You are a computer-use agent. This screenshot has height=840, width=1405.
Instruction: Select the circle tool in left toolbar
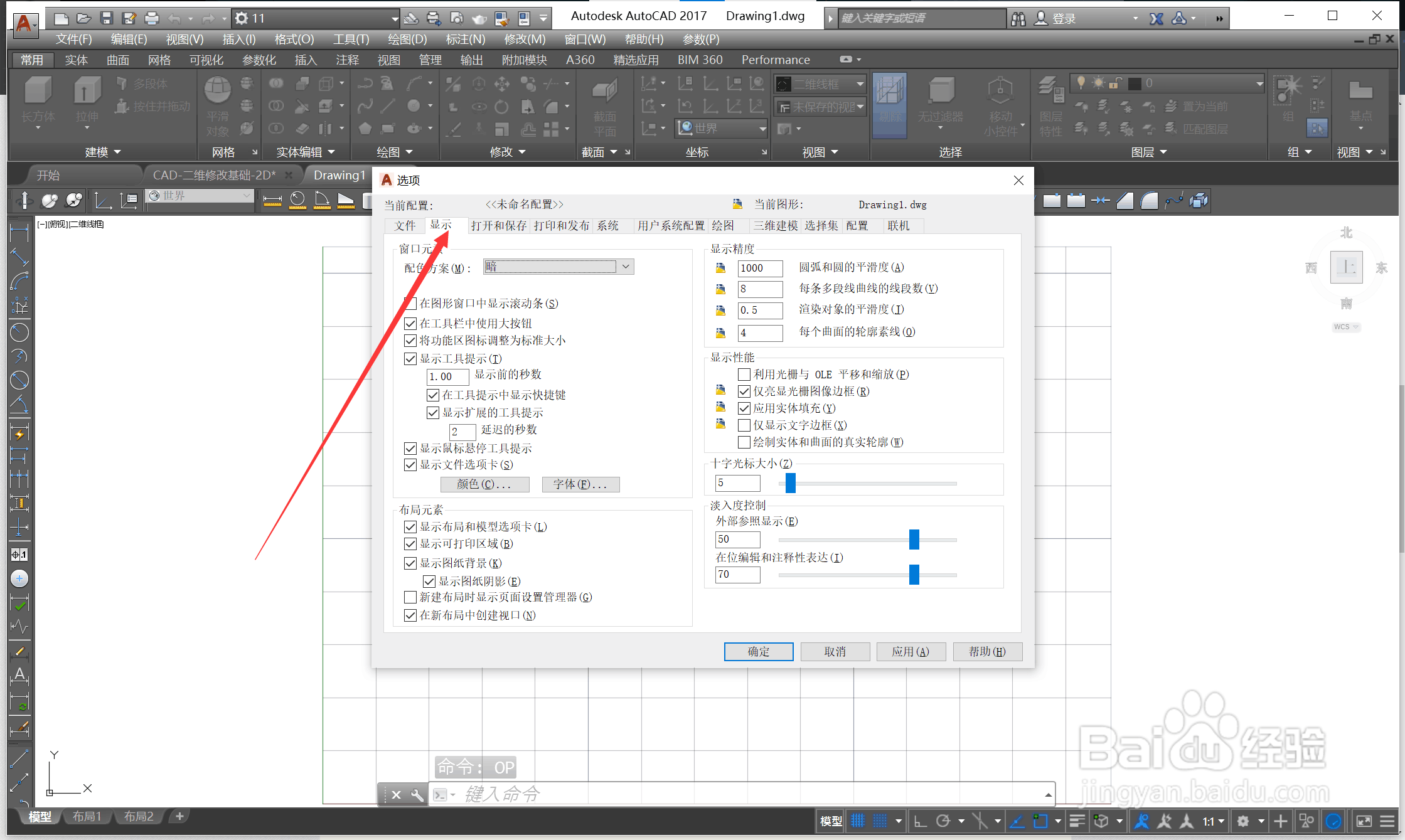pyautogui.click(x=19, y=332)
